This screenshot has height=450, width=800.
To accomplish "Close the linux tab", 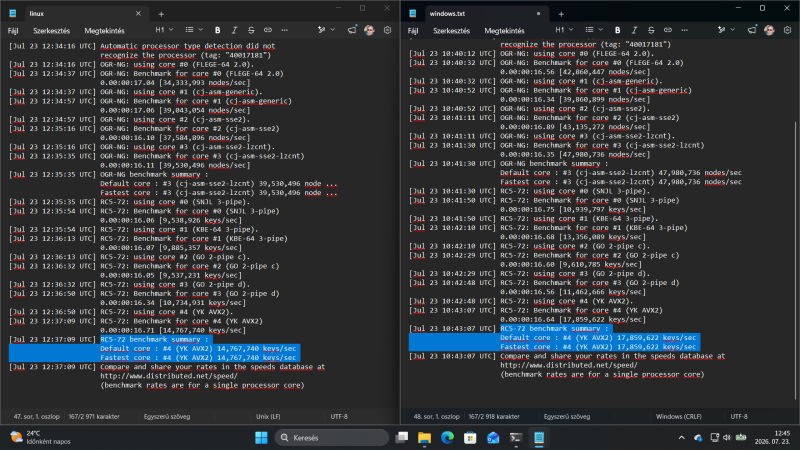I will tap(138, 14).
